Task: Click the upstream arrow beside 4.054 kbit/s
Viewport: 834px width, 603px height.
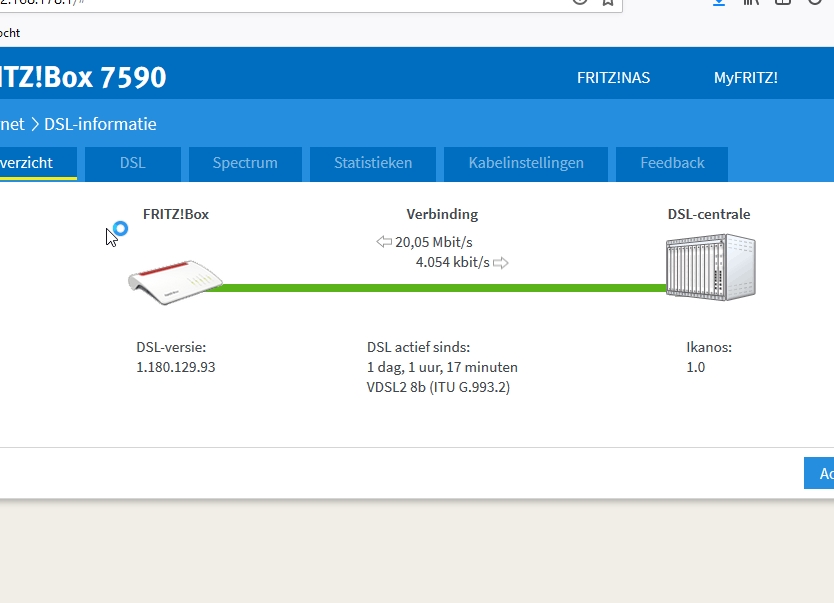Action: point(501,263)
